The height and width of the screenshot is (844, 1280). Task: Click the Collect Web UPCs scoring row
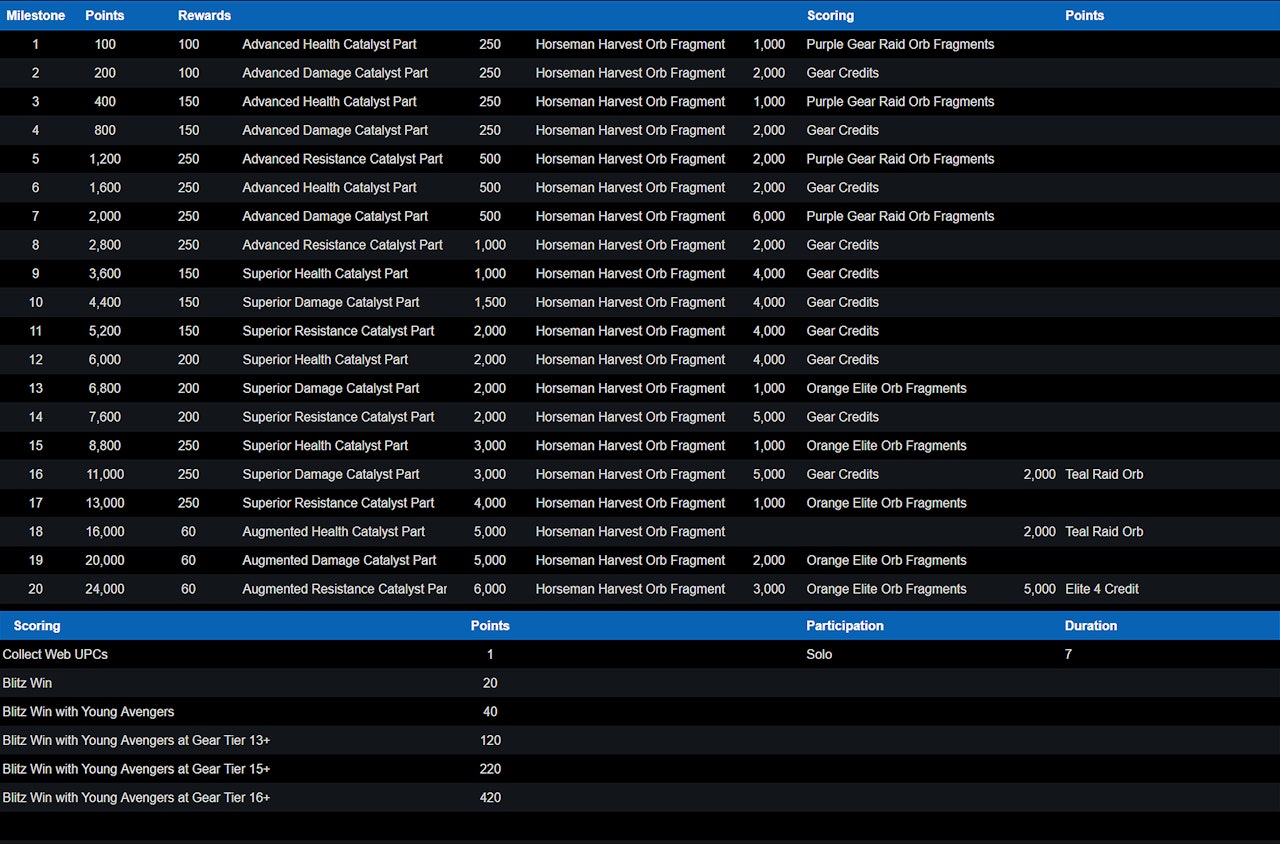tap(55, 654)
